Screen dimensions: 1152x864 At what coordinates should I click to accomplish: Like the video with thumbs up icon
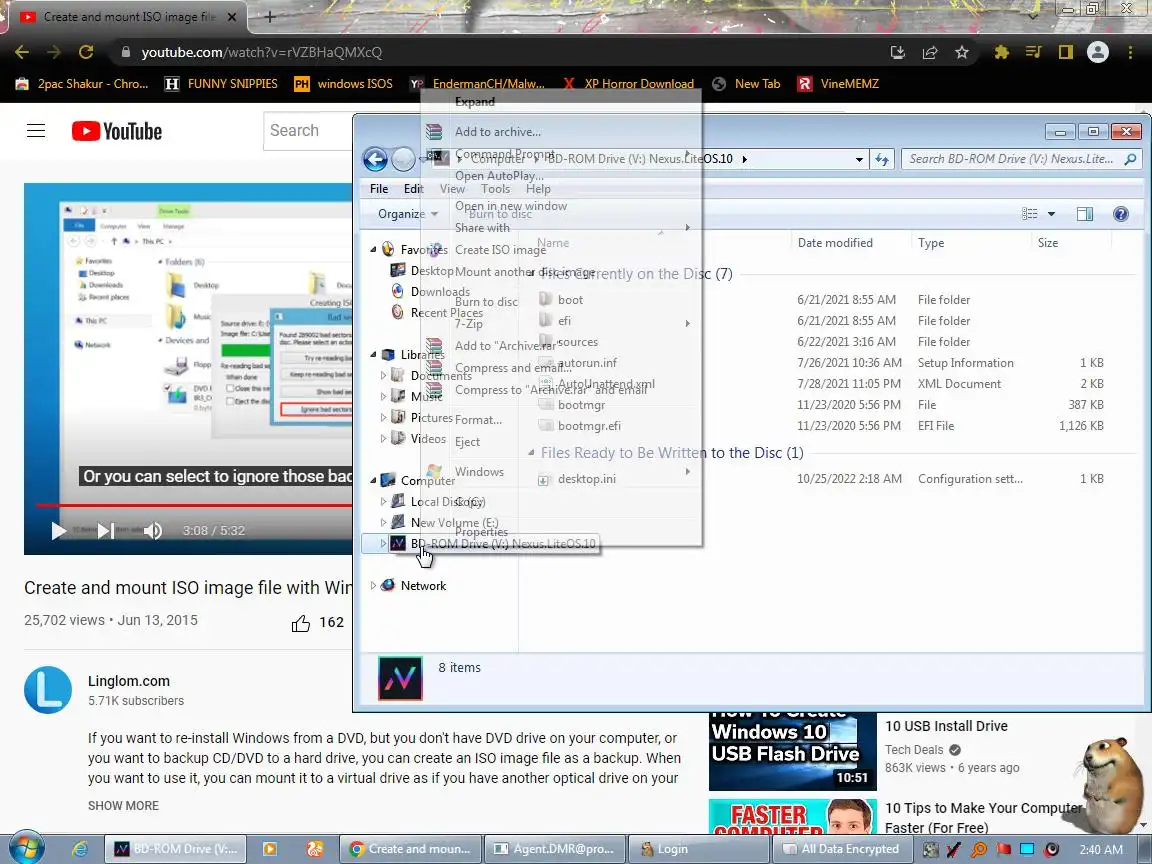point(300,623)
